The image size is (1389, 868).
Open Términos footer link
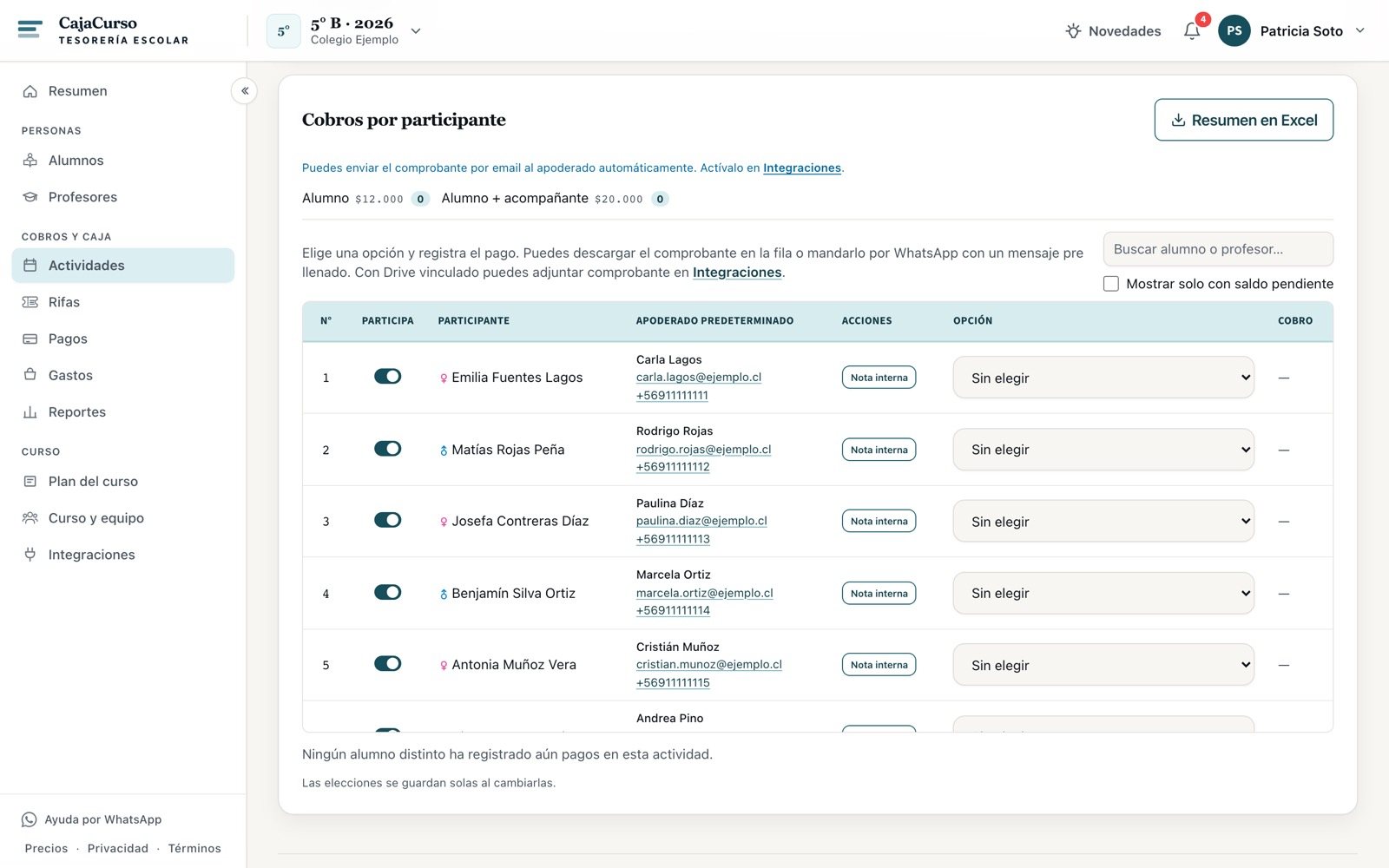(194, 848)
